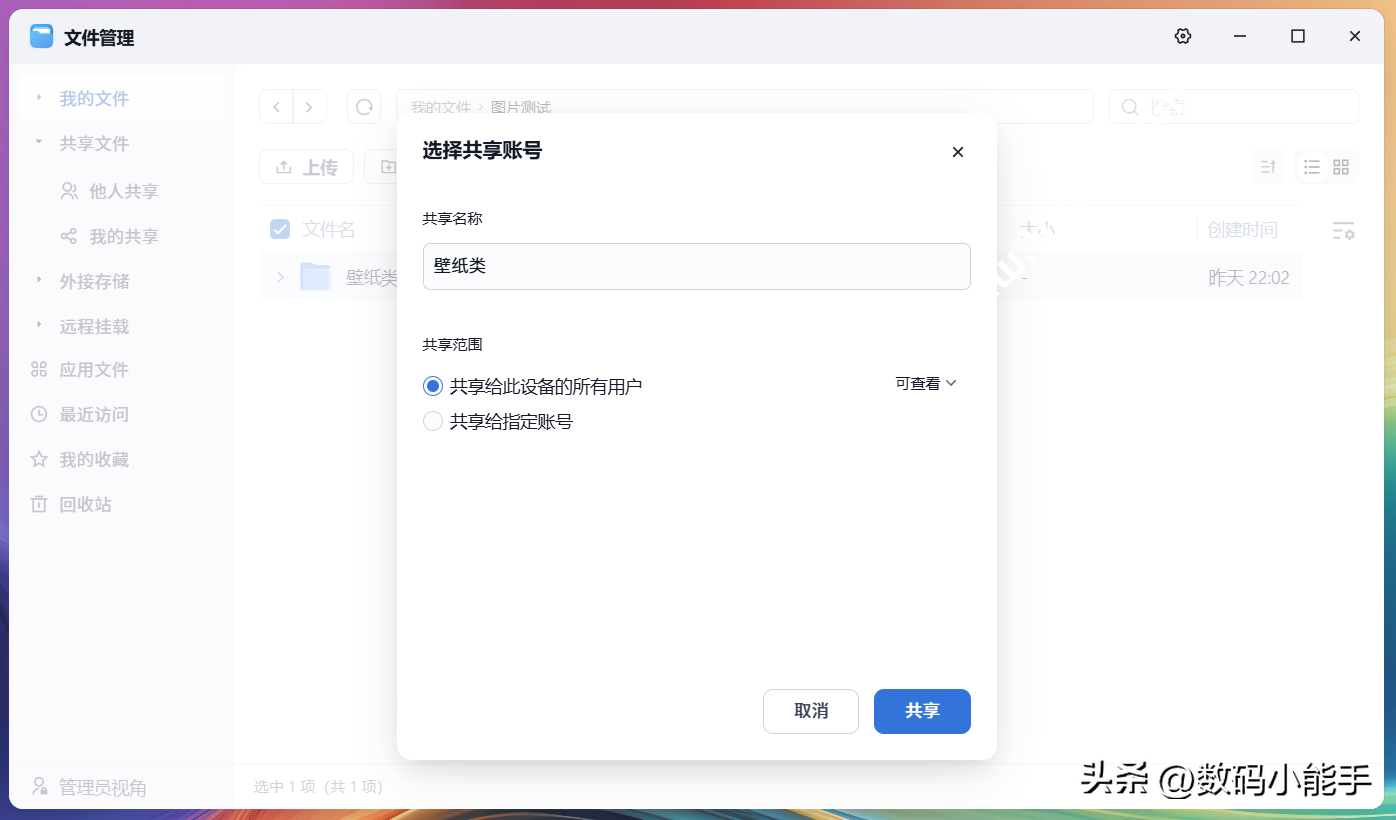Open 最近访问 in the sidebar
Image resolution: width=1396 pixels, height=820 pixels.
coord(93,414)
